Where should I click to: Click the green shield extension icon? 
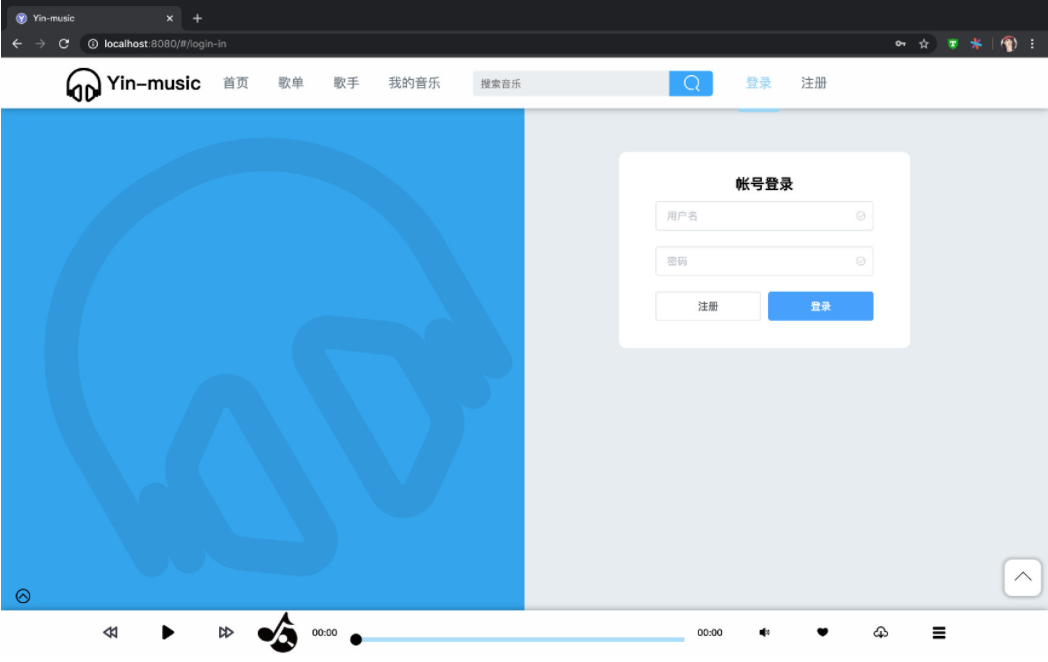[x=953, y=44]
